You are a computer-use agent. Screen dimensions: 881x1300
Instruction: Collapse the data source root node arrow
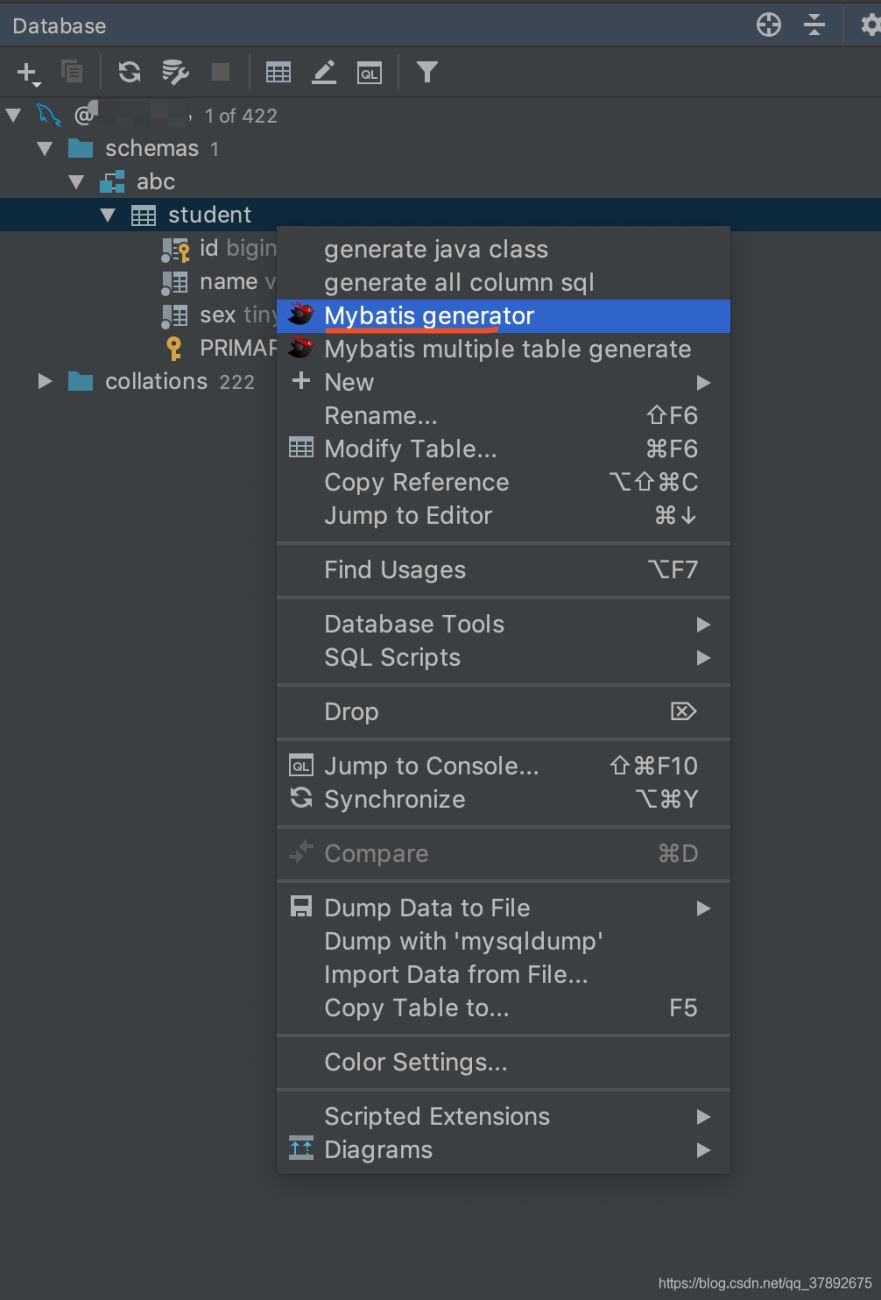coord(12,115)
